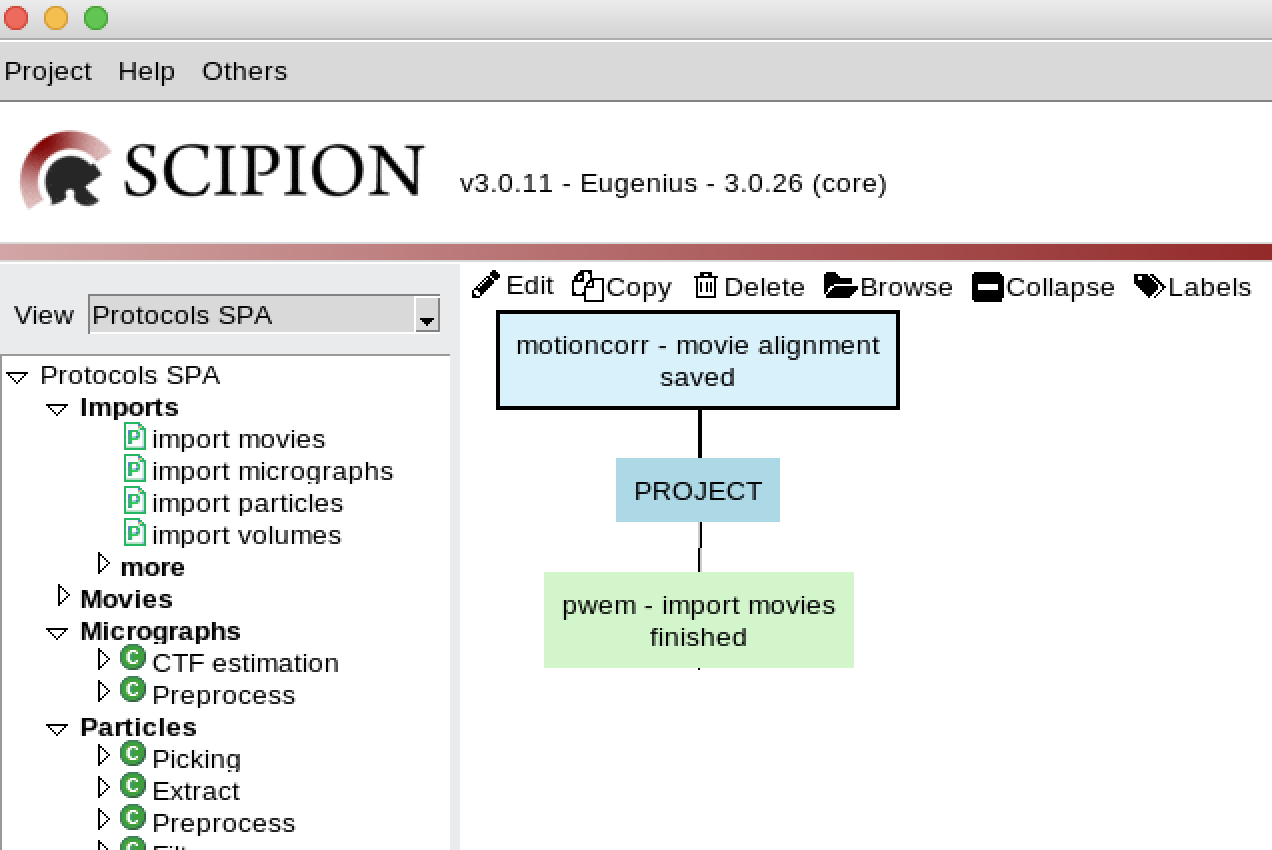This screenshot has height=850, width=1272.
Task: Open the Others menu
Action: pyautogui.click(x=244, y=71)
